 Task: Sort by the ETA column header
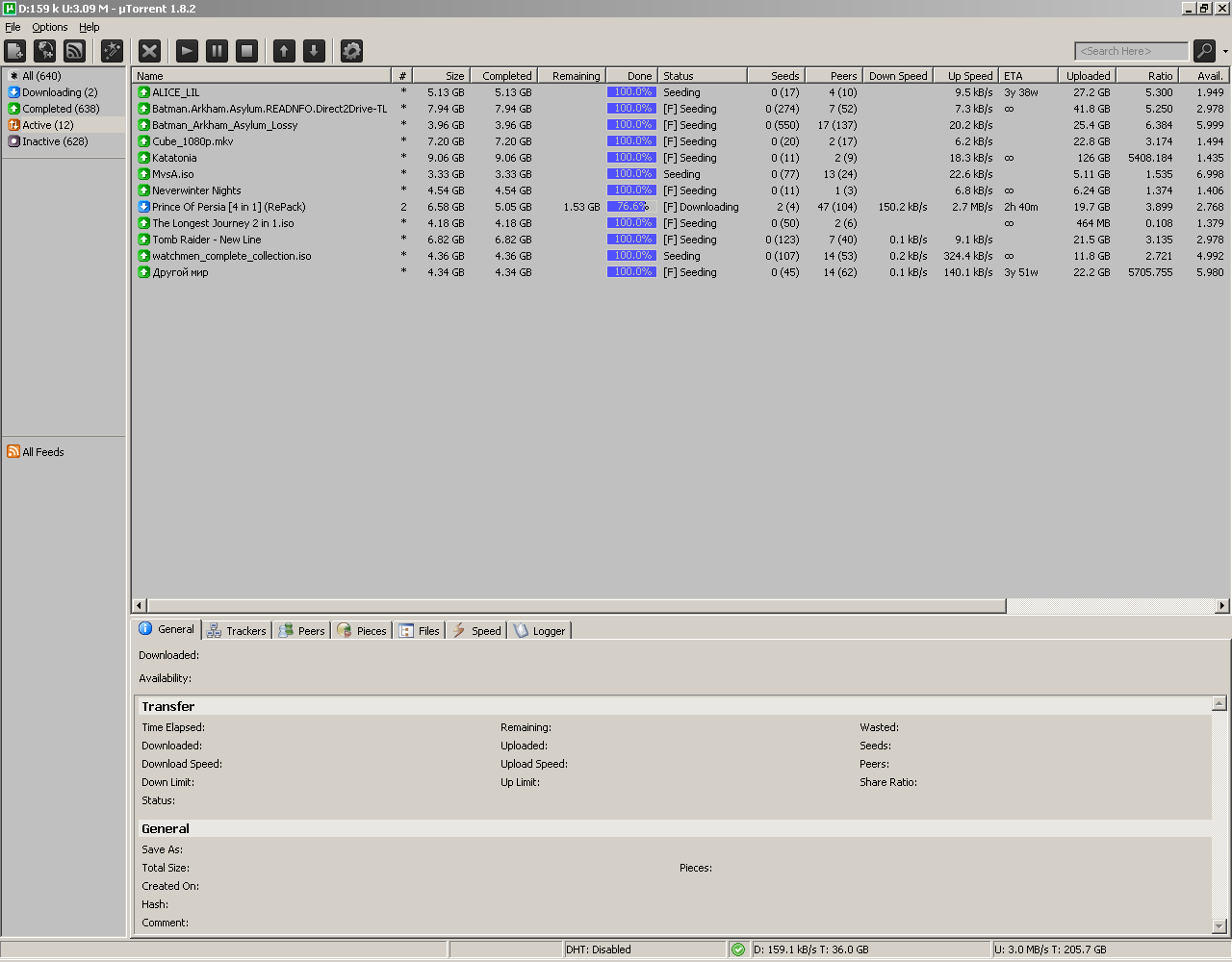coord(1027,76)
